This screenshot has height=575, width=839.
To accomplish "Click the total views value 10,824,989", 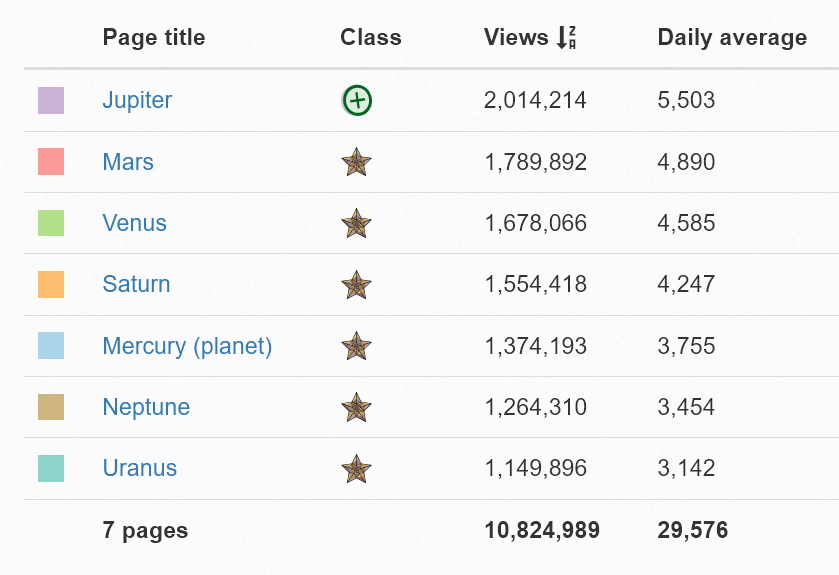I will pos(542,530).
